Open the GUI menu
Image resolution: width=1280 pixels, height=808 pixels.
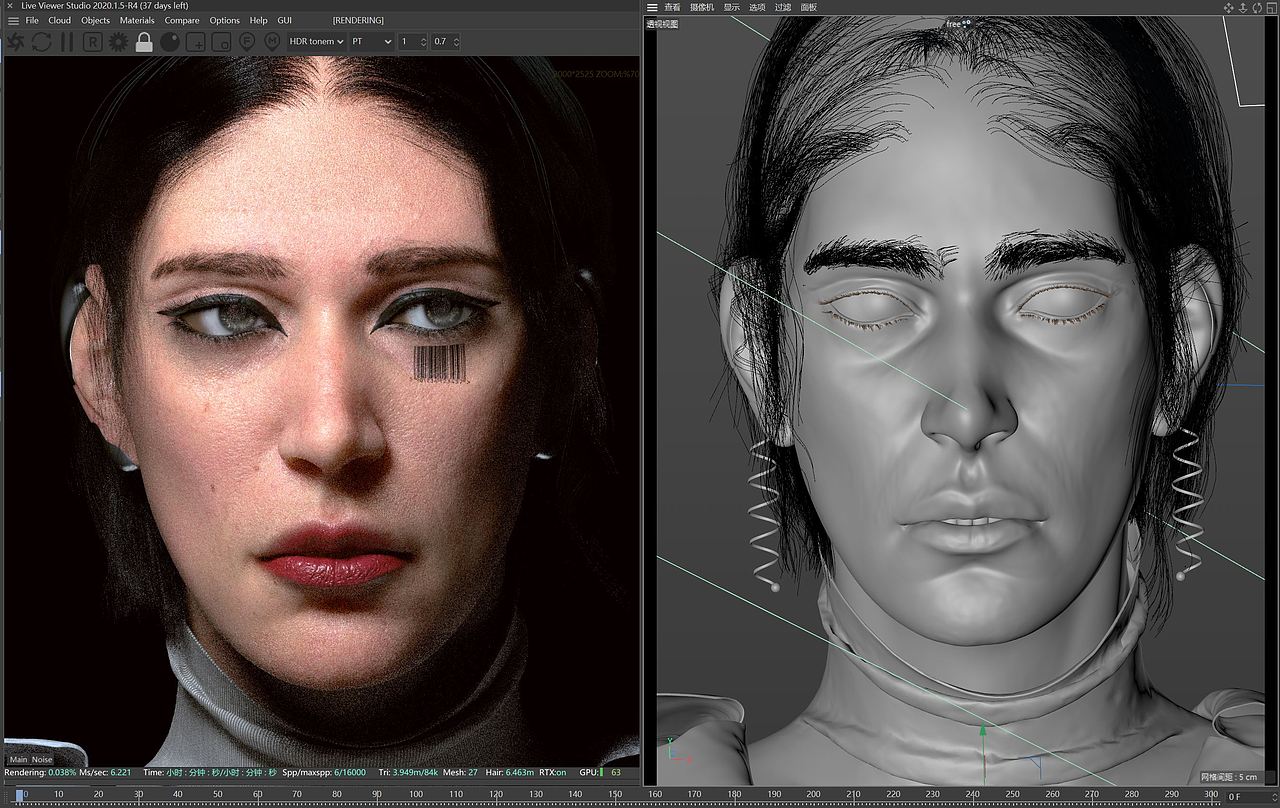285,20
